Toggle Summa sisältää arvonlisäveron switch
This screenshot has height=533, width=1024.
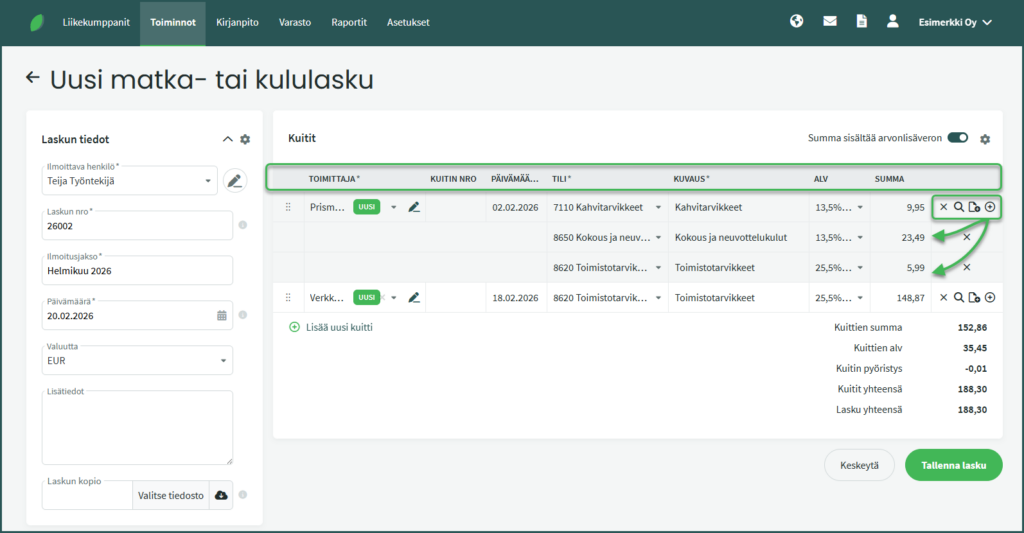[x=957, y=138]
